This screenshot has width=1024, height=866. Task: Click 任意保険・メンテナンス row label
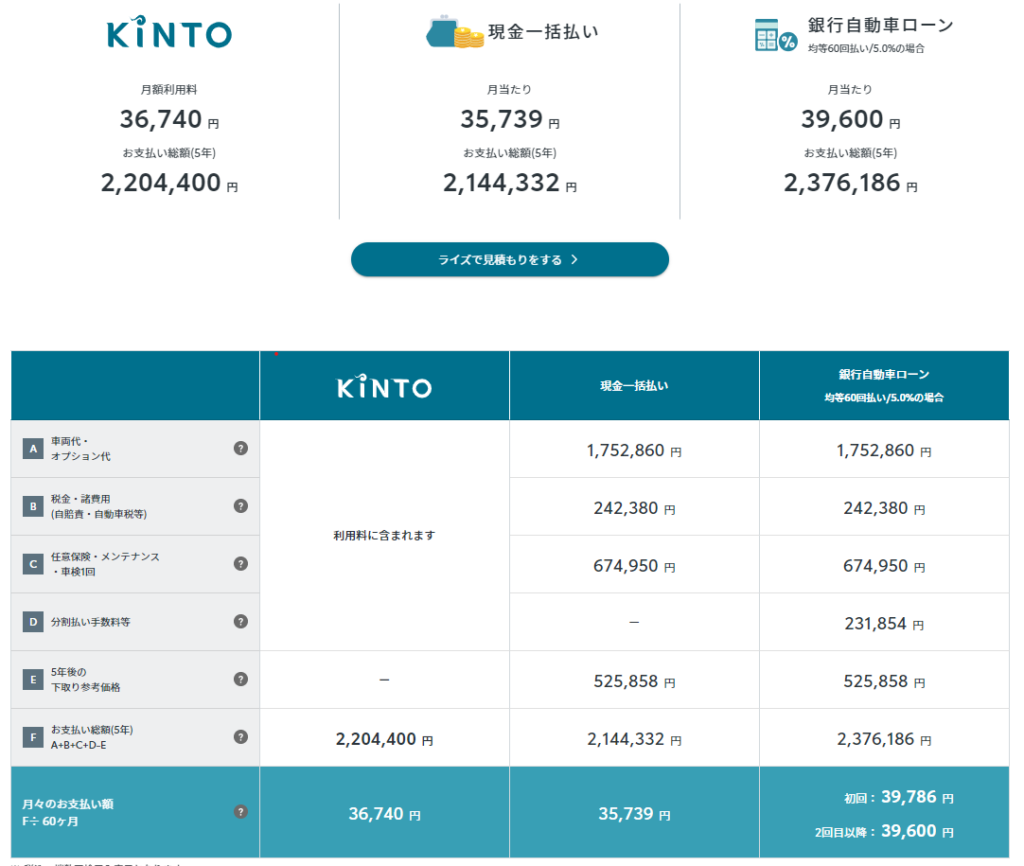pyautogui.click(x=105, y=564)
